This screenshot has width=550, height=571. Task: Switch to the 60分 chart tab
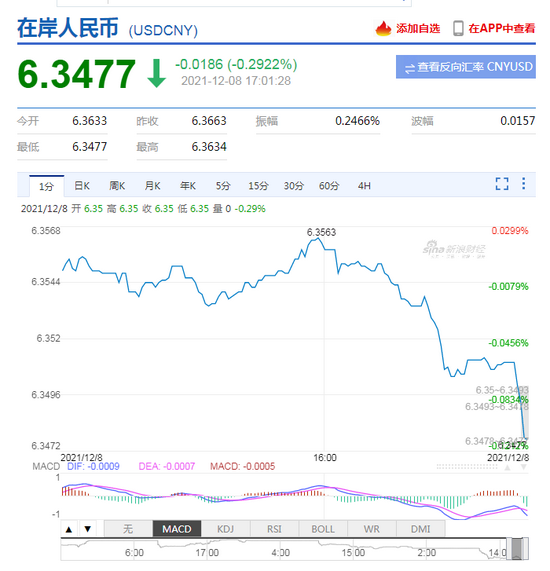tap(329, 186)
